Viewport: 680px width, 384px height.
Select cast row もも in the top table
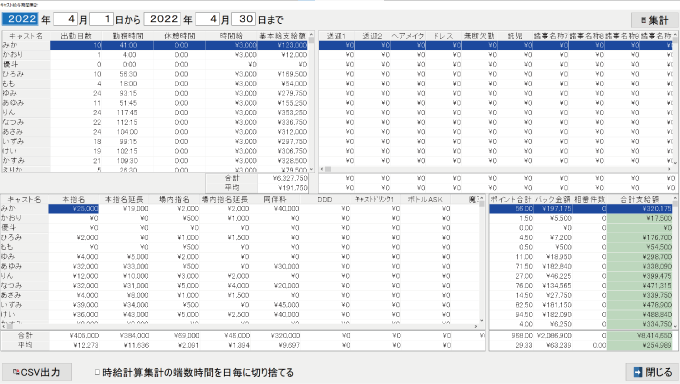coord(155,83)
